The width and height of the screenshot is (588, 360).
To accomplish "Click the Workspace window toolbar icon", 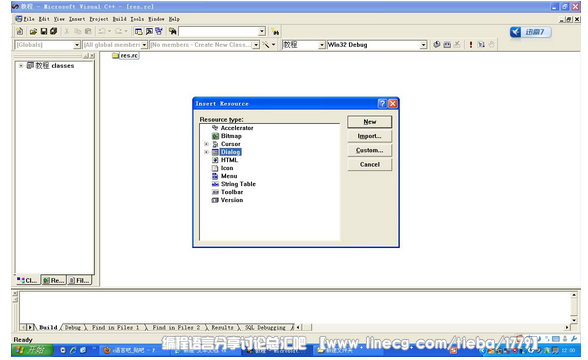I will click(139, 32).
